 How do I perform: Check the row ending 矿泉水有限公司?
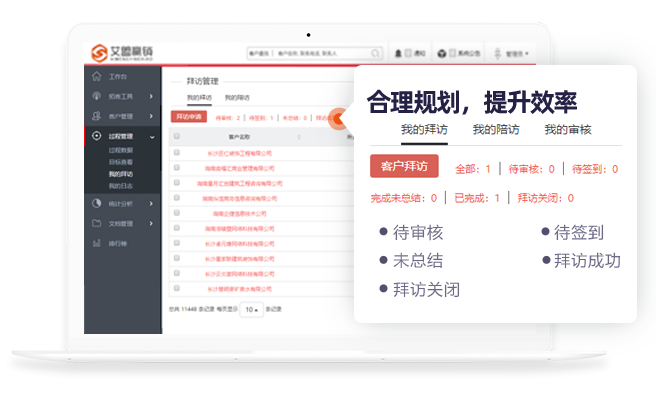click(177, 288)
